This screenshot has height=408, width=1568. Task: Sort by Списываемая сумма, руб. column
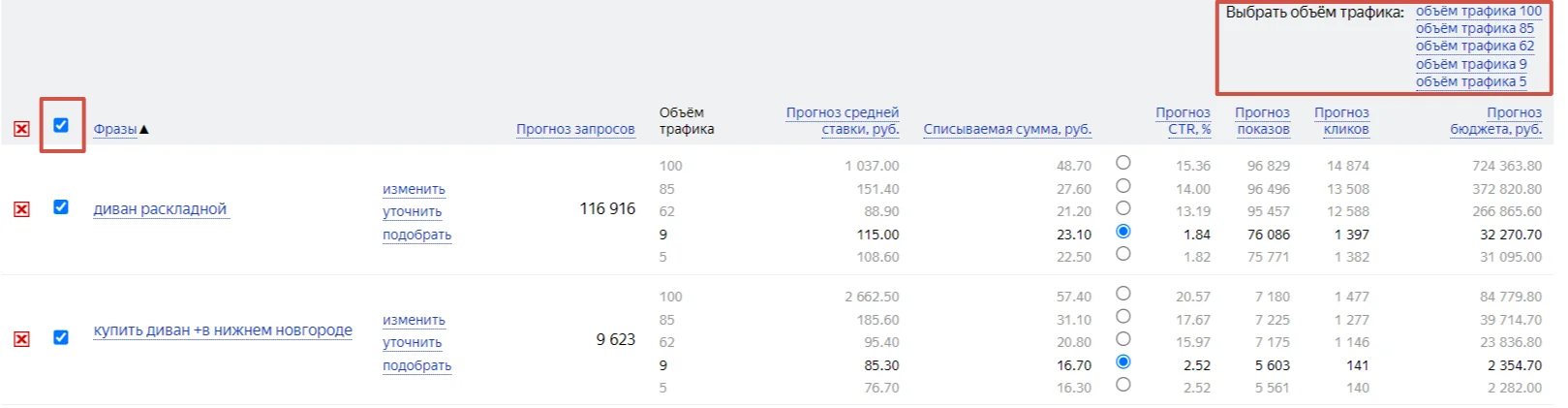point(1007,129)
